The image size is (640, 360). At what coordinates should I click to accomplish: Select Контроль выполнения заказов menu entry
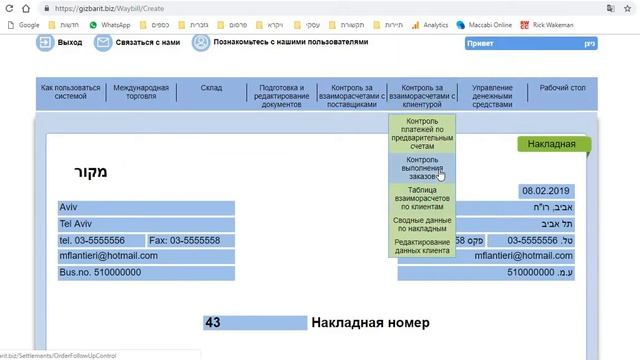click(x=422, y=168)
